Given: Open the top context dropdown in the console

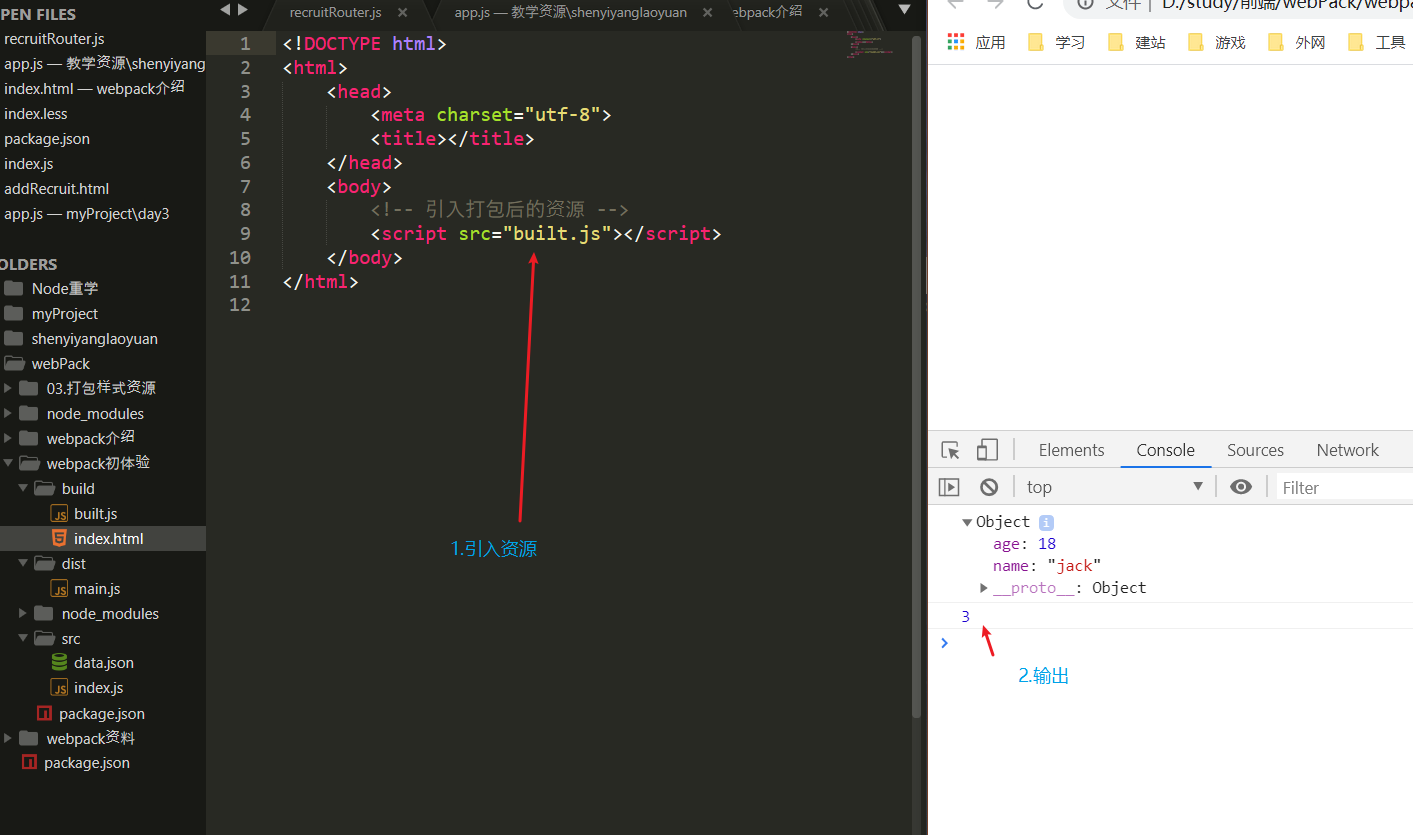Looking at the screenshot, I should click(x=1114, y=487).
